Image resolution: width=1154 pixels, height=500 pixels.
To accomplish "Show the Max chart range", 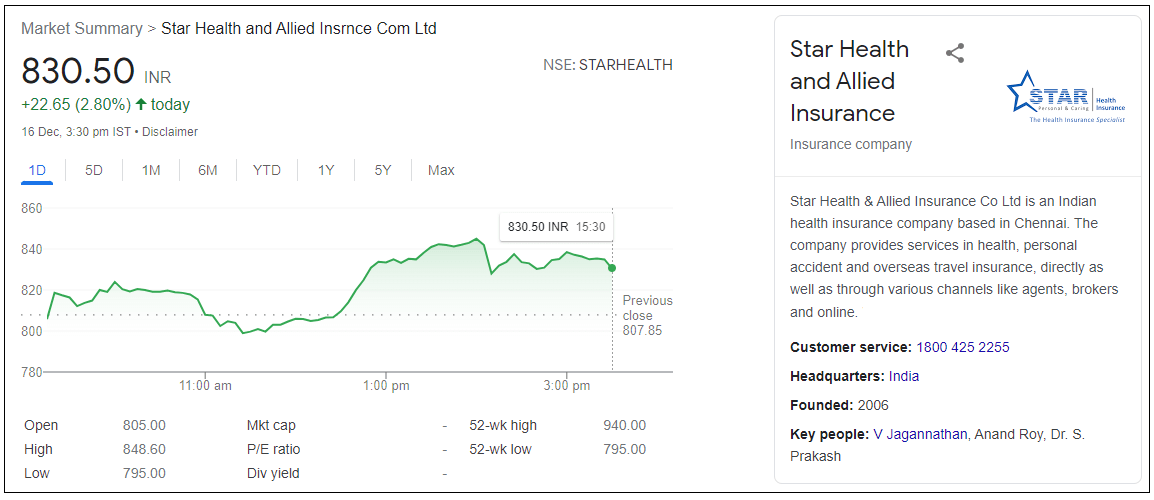I will (441, 171).
